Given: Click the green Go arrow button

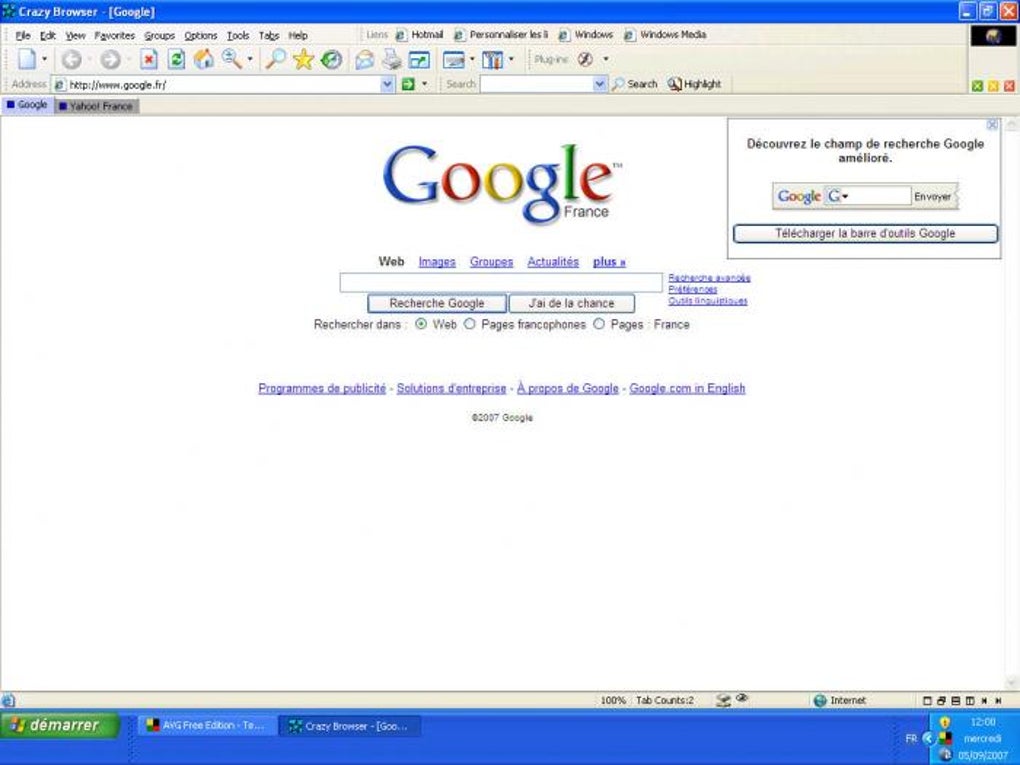Looking at the screenshot, I should [x=408, y=84].
